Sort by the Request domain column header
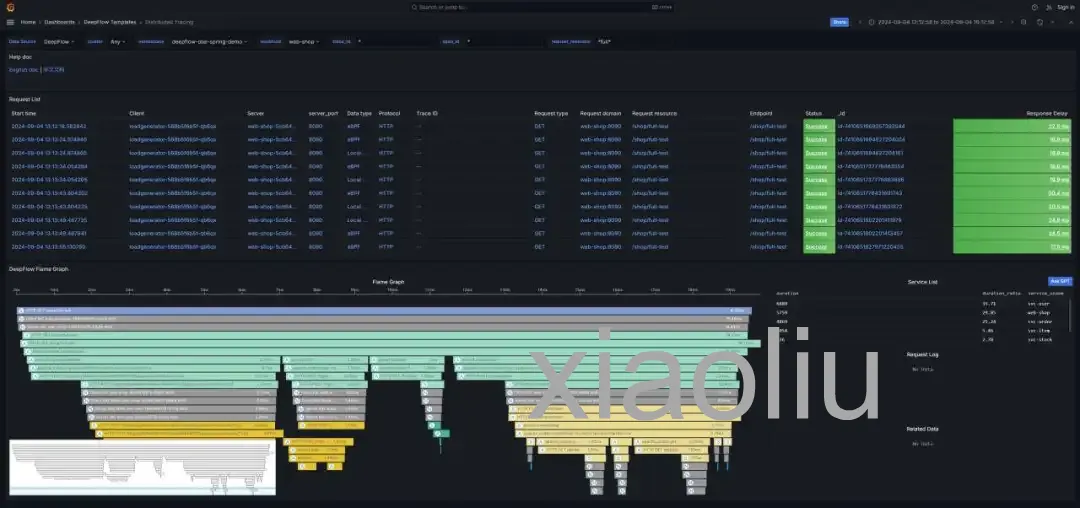Screen dimensions: 1080x508 tap(601, 113)
